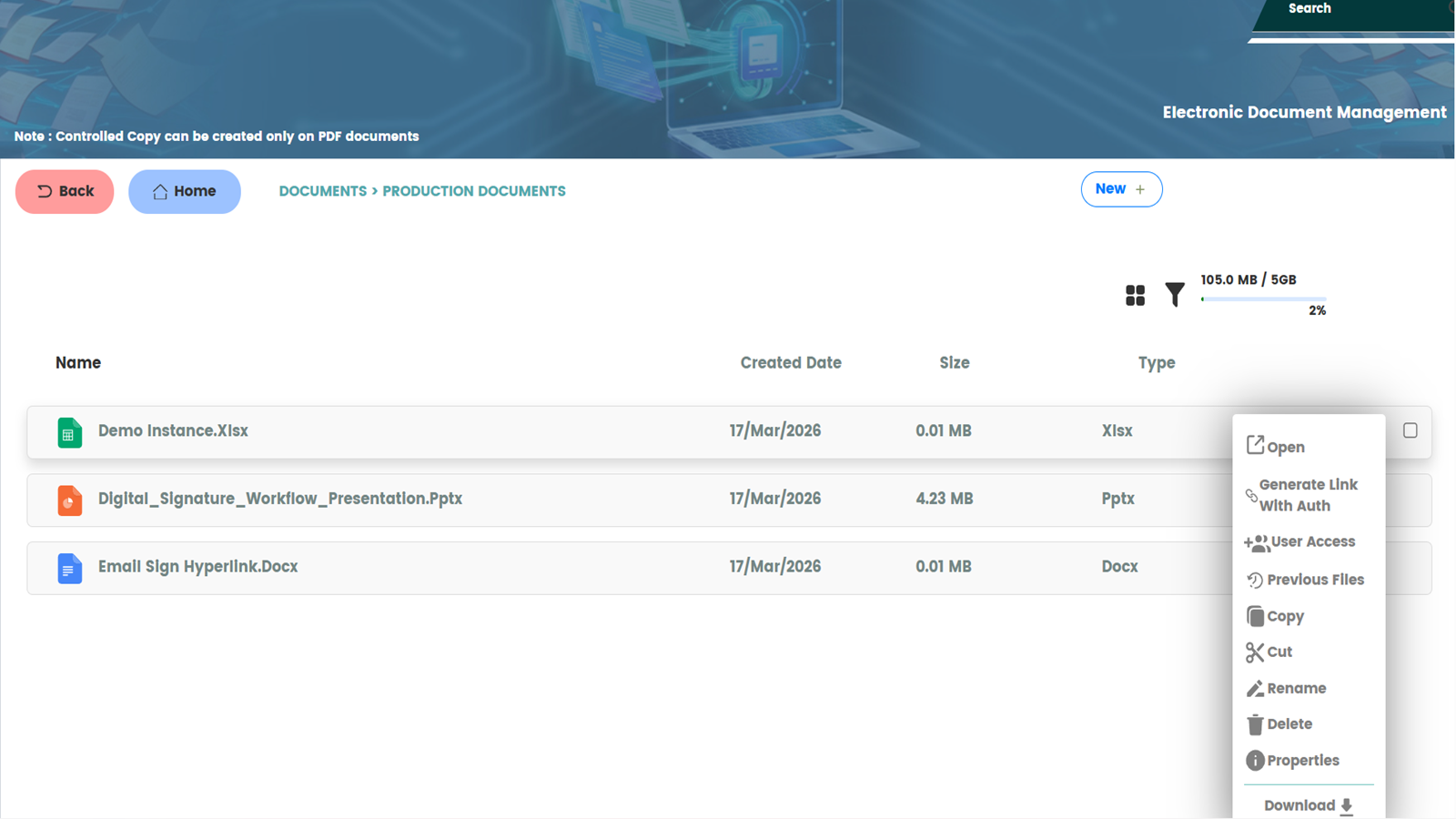The width and height of the screenshot is (1456, 819).
Task: Select Generate Link With Auth option
Action: coord(1308,495)
